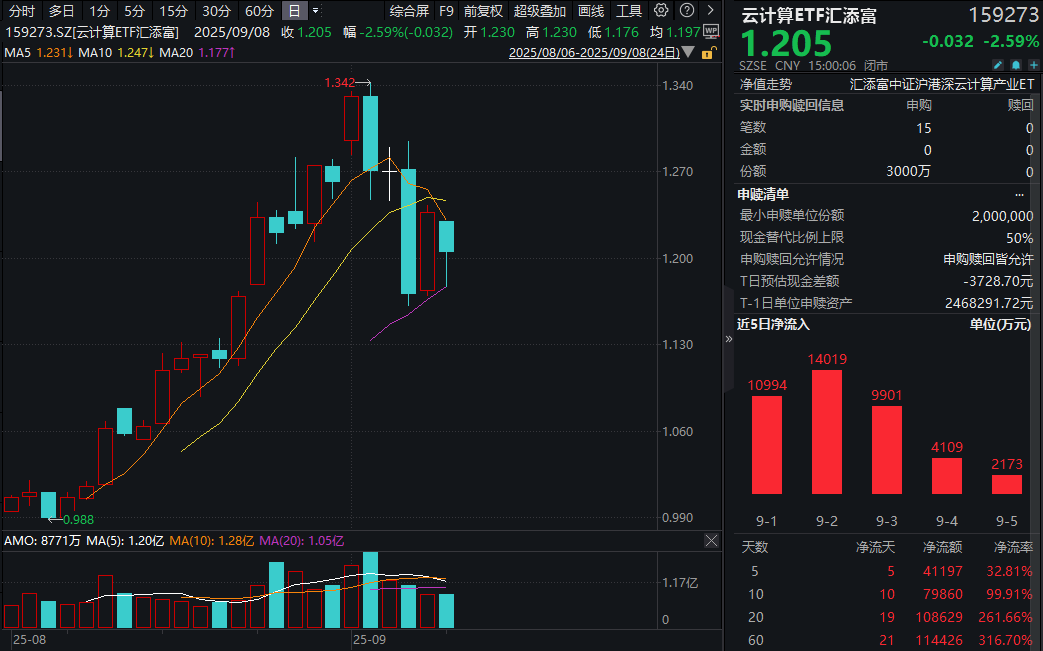This screenshot has width=1043, height=651.
Task: Close the AMO volume sub-chart with its X button
Action: tap(711, 540)
